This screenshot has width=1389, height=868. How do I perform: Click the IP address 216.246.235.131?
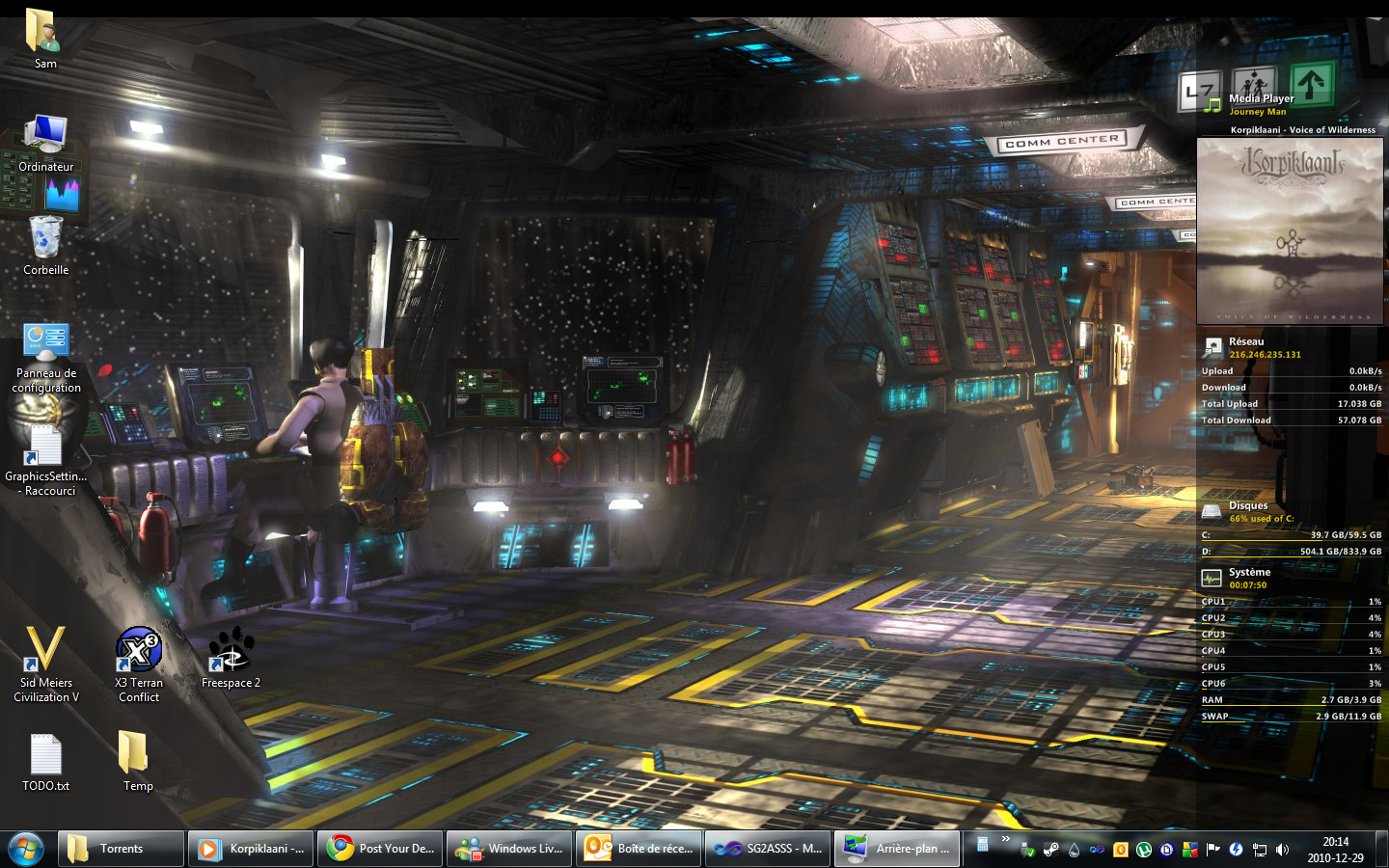point(1265,355)
